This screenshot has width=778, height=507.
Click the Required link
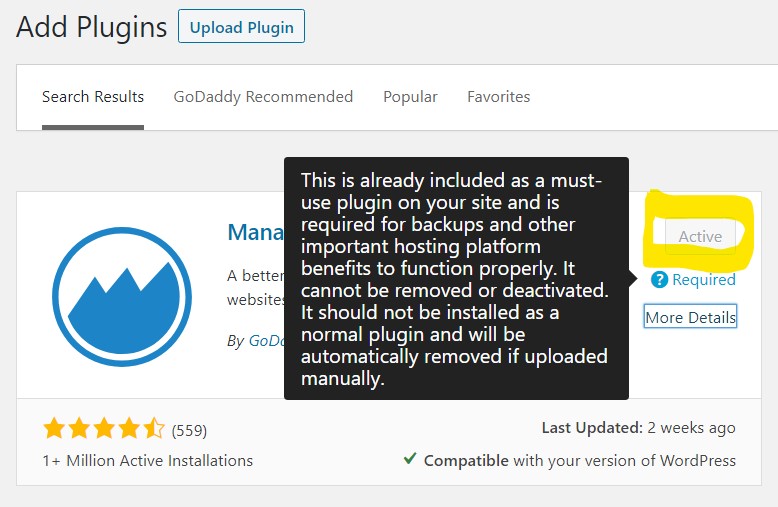tap(704, 280)
